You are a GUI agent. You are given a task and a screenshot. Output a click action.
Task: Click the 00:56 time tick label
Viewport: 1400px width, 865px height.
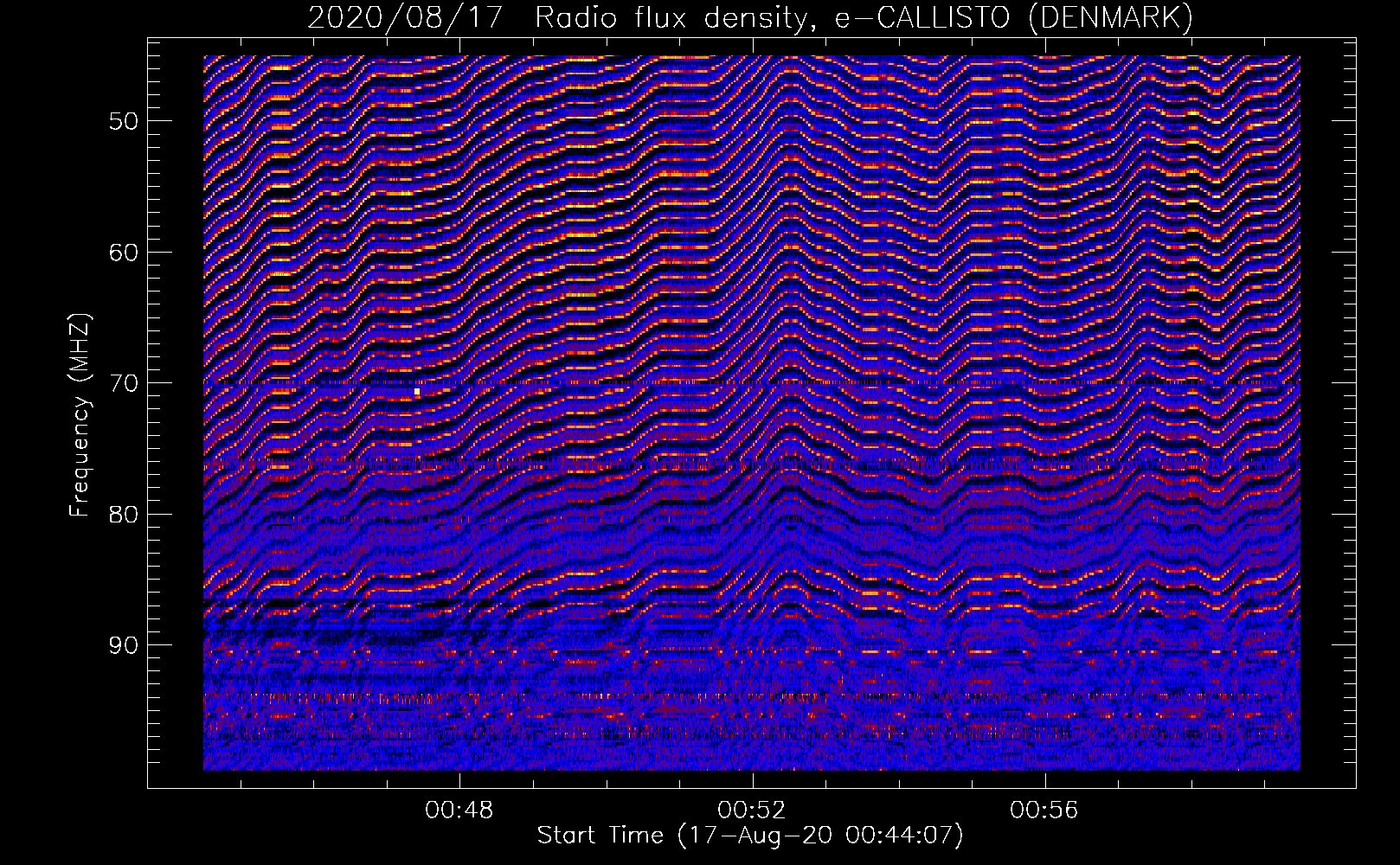pyautogui.click(x=1044, y=811)
